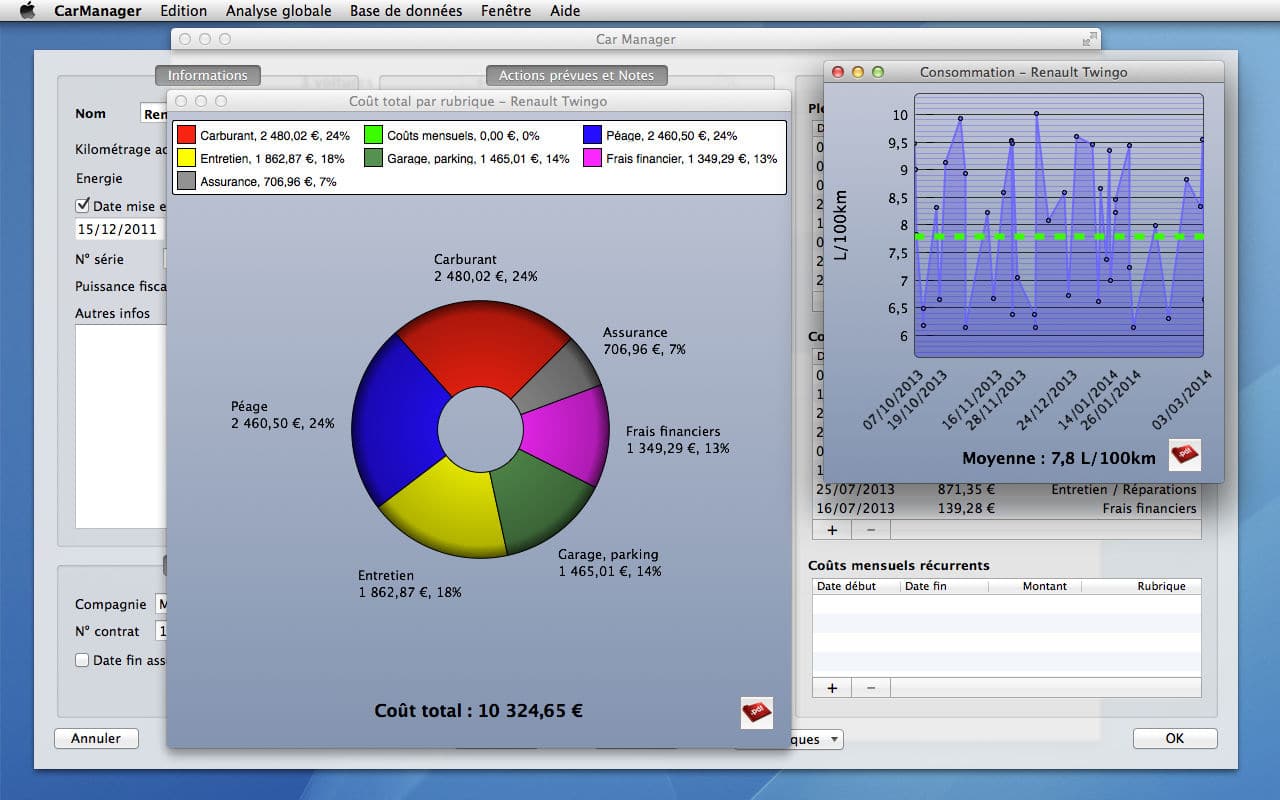This screenshot has height=800, width=1280.
Task: Sort recurring costs by Date début column
Action: [856, 586]
